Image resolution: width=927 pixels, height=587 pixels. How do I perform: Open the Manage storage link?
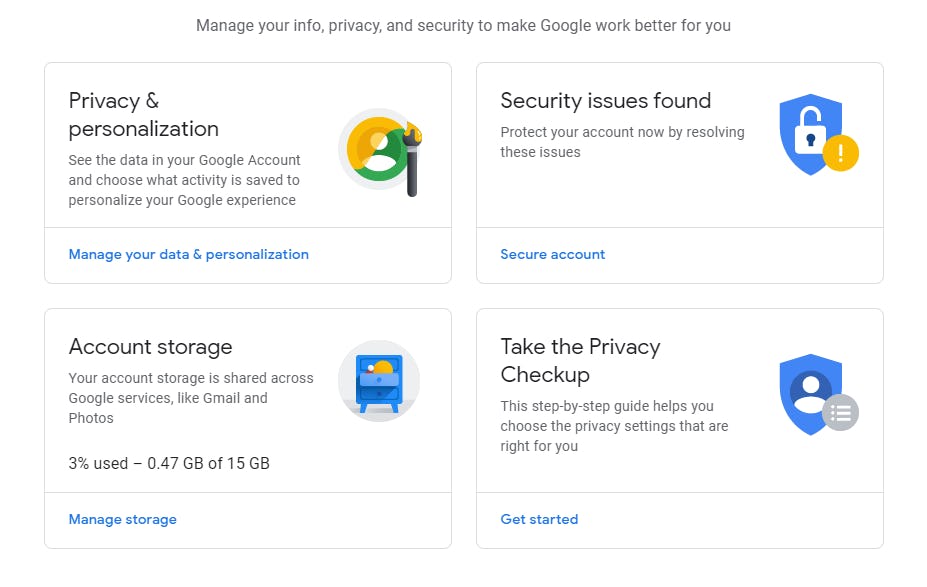pos(122,520)
